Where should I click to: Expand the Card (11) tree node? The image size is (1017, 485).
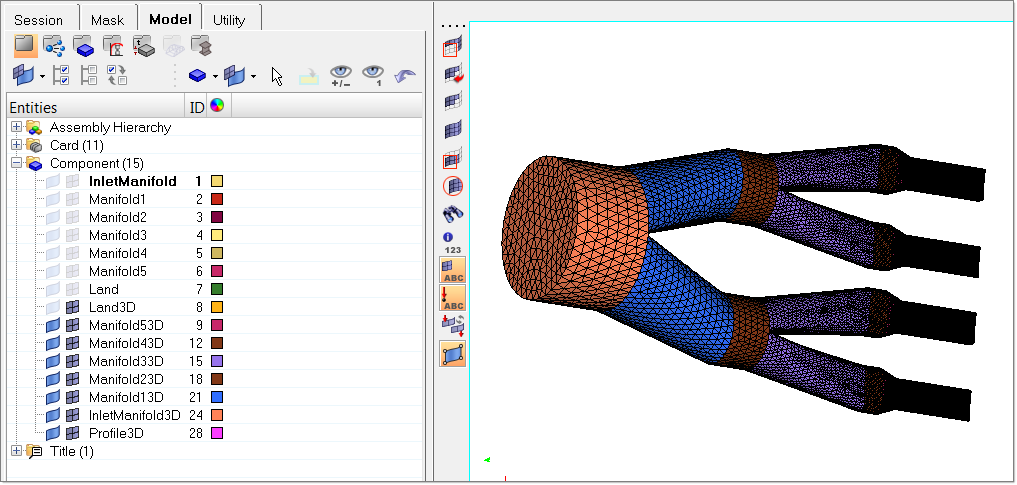[16, 145]
